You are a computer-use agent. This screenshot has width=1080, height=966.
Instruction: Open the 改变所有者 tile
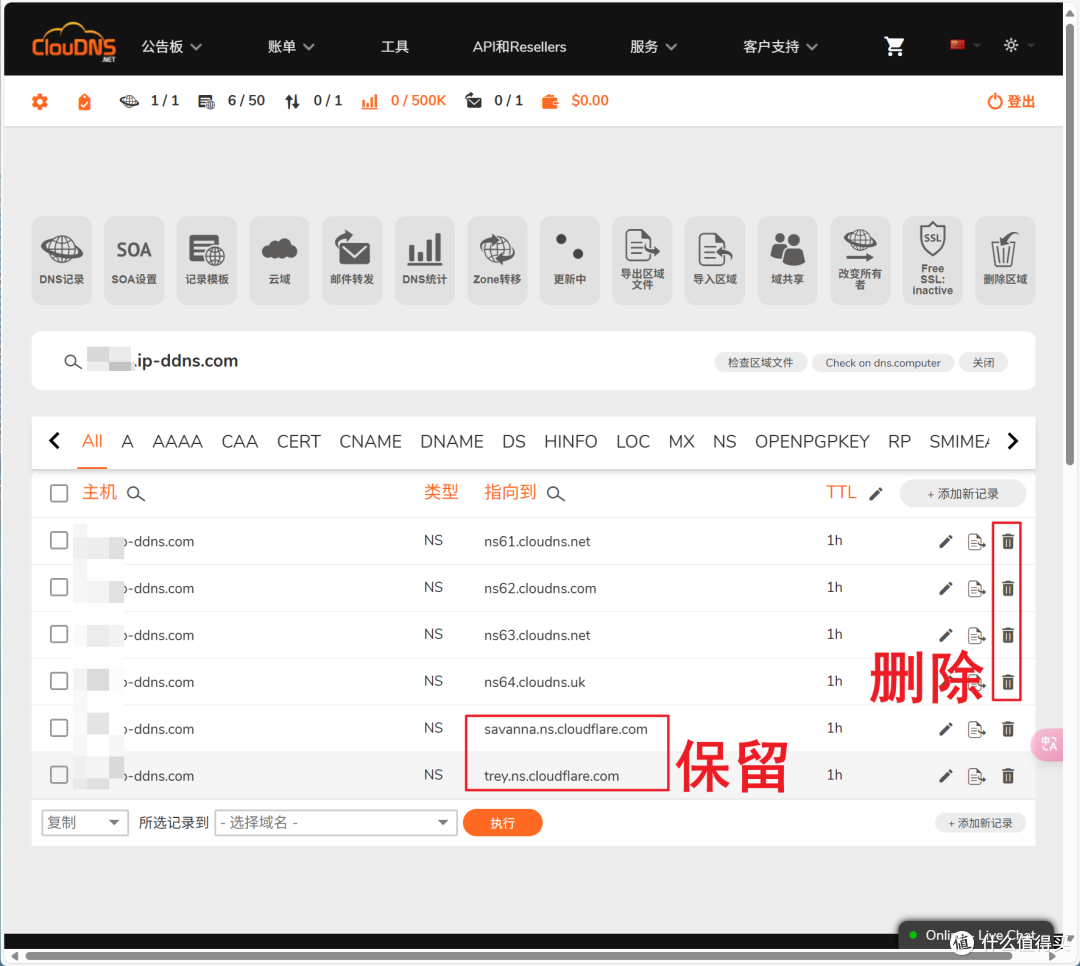tap(860, 260)
